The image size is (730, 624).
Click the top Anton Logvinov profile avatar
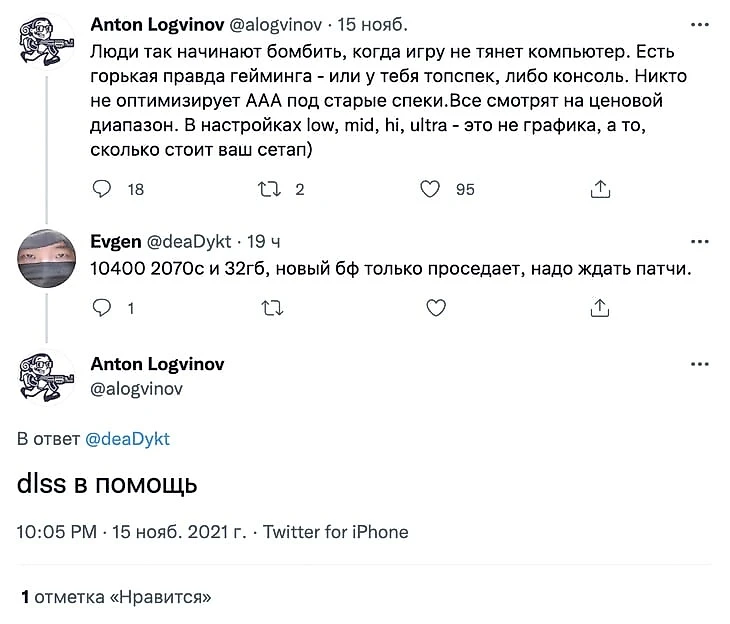(45, 42)
